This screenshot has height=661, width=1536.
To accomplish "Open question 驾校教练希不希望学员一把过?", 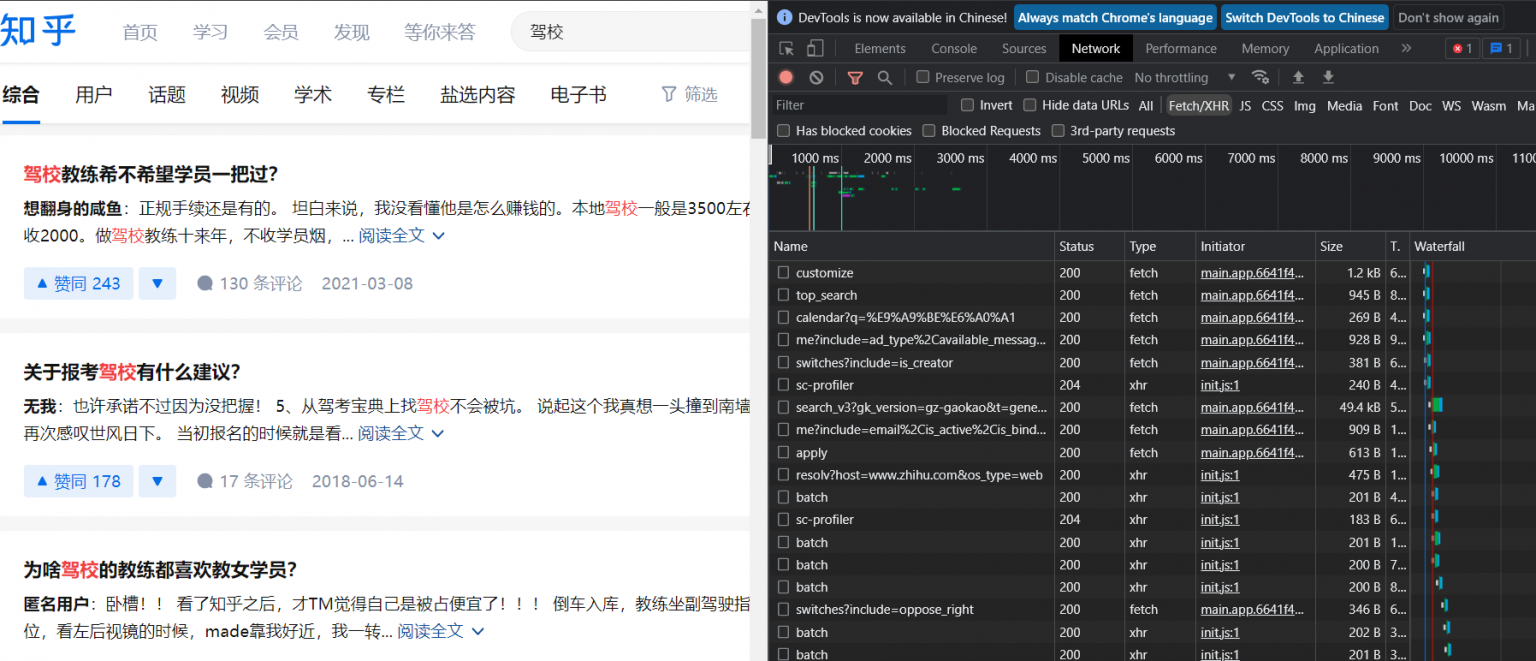I will pyautogui.click(x=150, y=174).
